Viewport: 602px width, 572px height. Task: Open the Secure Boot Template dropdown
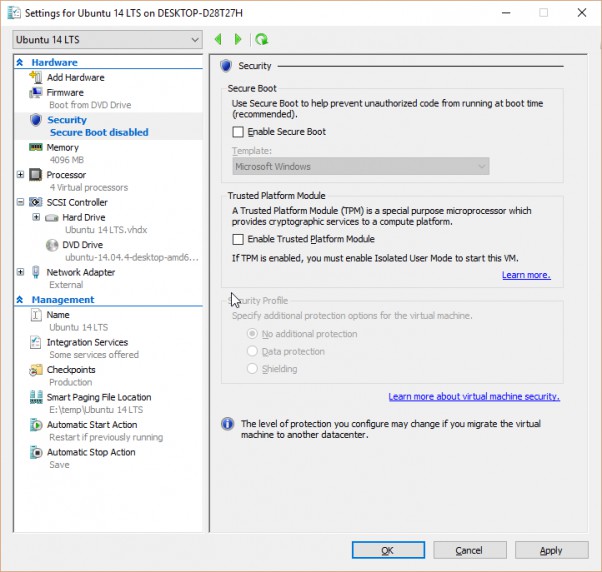(x=361, y=167)
